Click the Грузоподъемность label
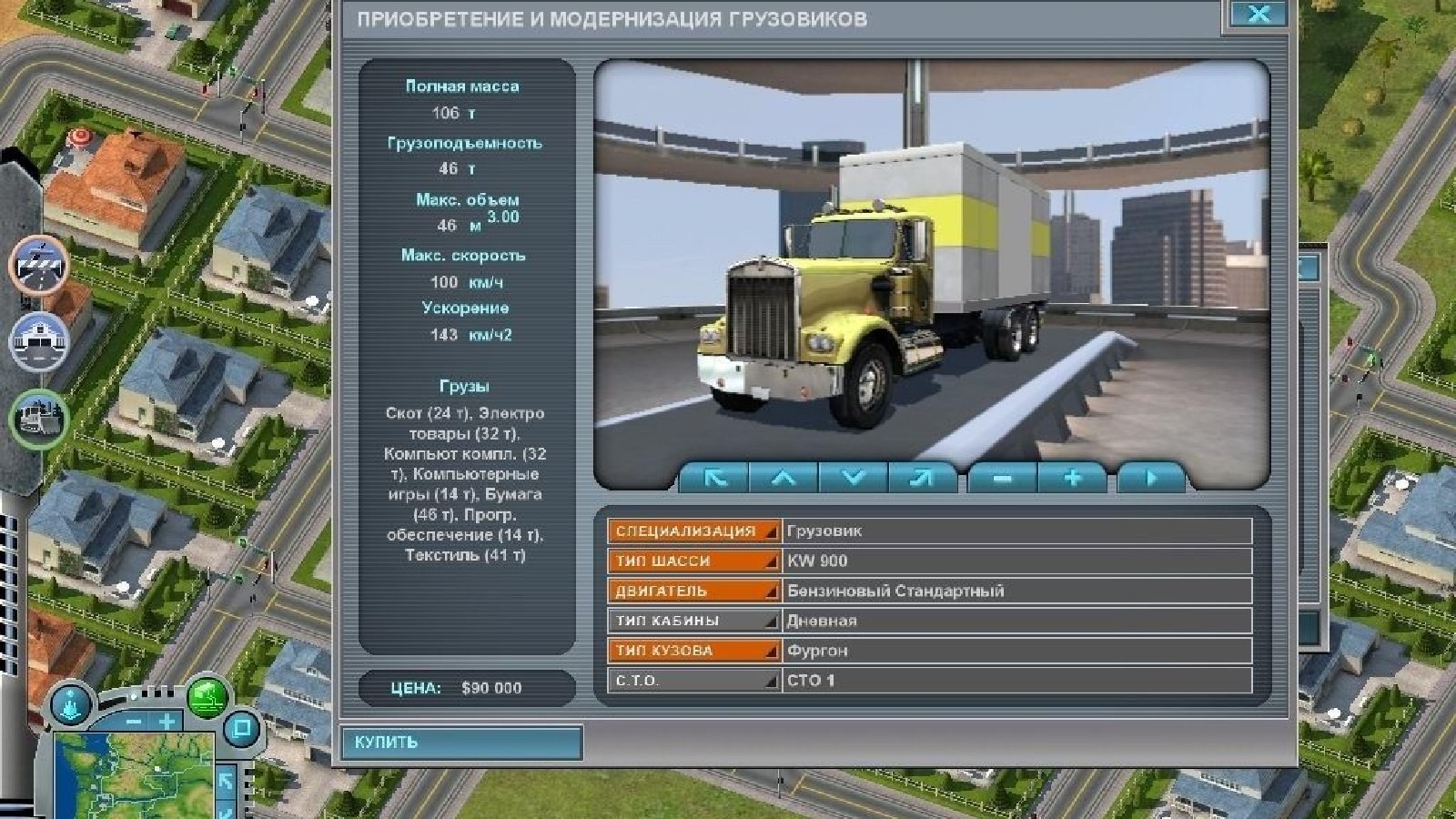The width and height of the screenshot is (1456, 819). point(464,143)
